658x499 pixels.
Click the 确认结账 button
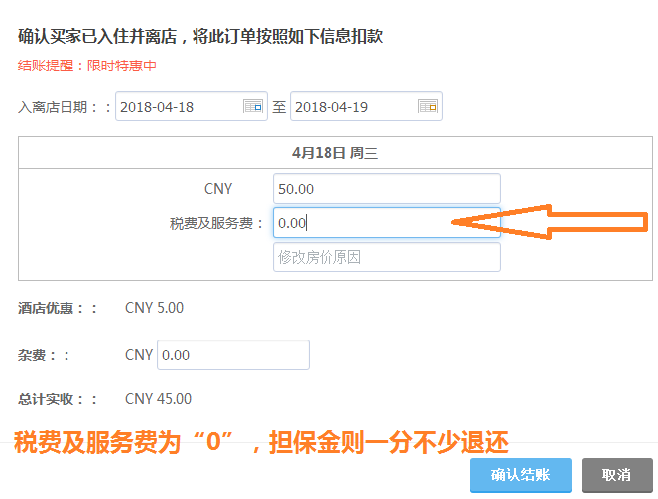pyautogui.click(x=521, y=475)
